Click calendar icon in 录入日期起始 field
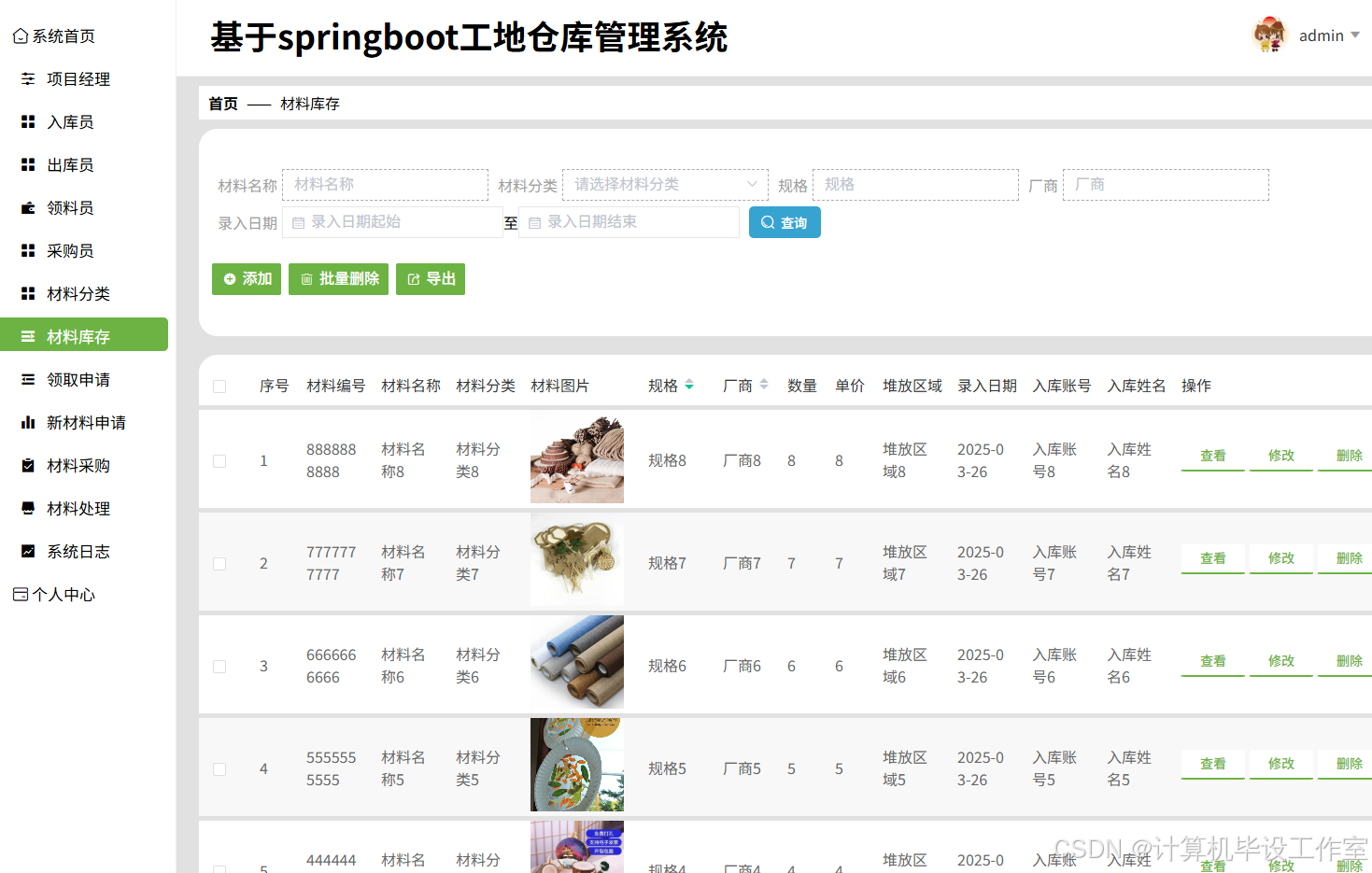 [x=298, y=223]
